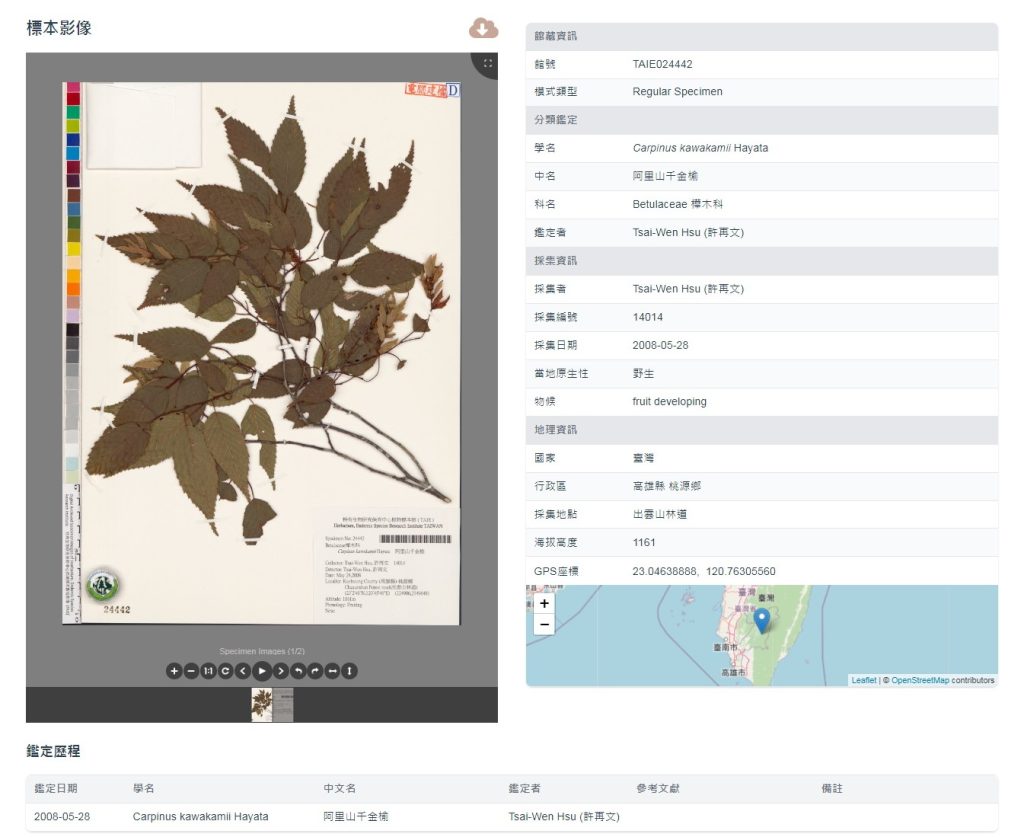Flip the specimen image horizontally
Viewport: 1024px width, 837px height.
pos(332,671)
